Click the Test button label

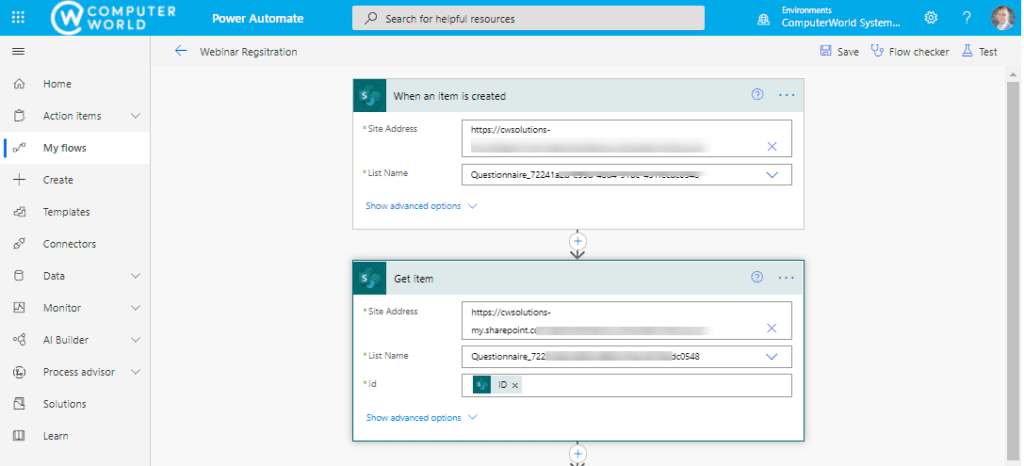pyautogui.click(x=988, y=52)
